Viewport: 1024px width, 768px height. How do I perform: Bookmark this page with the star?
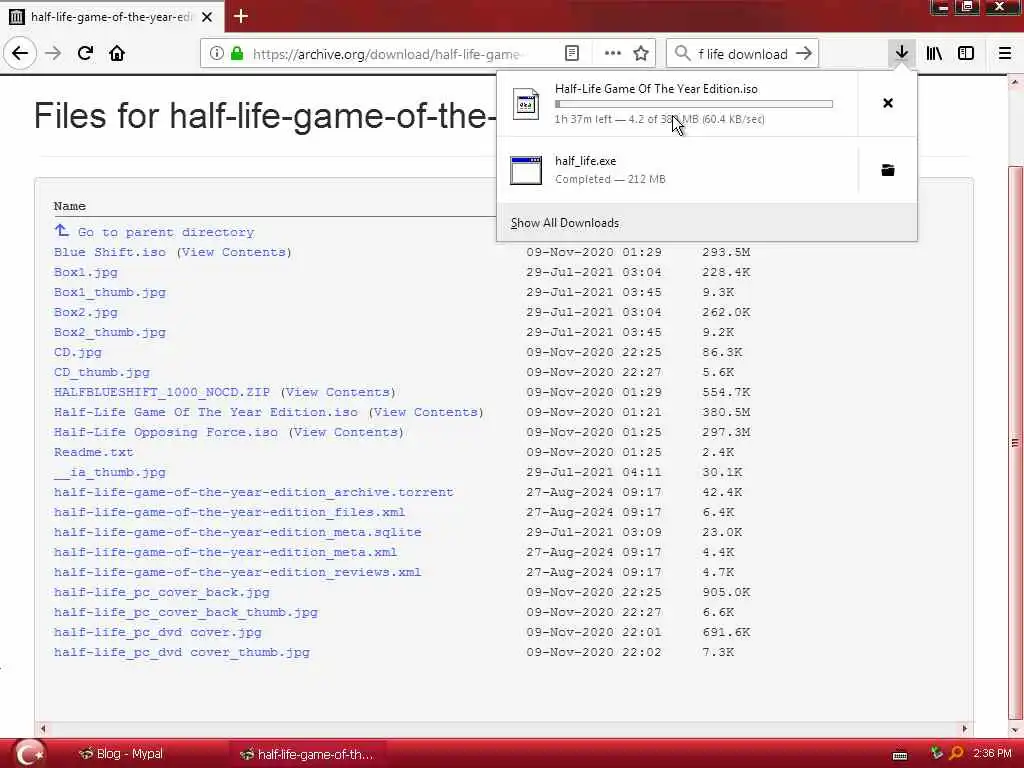[641, 54]
